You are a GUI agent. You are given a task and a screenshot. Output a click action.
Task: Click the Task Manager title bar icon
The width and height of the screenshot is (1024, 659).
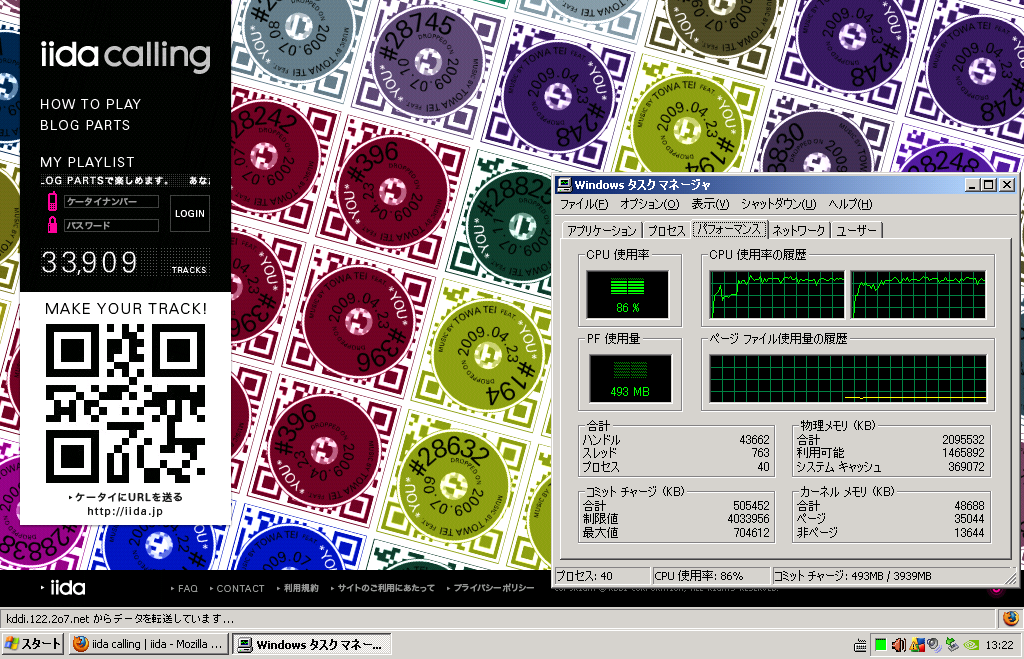tap(564, 185)
